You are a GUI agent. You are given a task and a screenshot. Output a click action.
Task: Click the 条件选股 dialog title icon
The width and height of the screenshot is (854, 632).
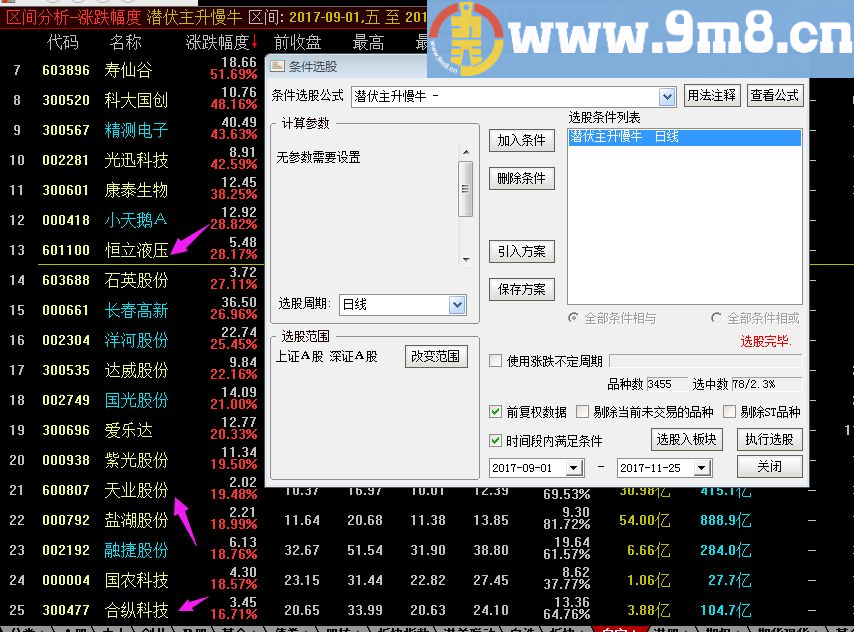(x=278, y=66)
